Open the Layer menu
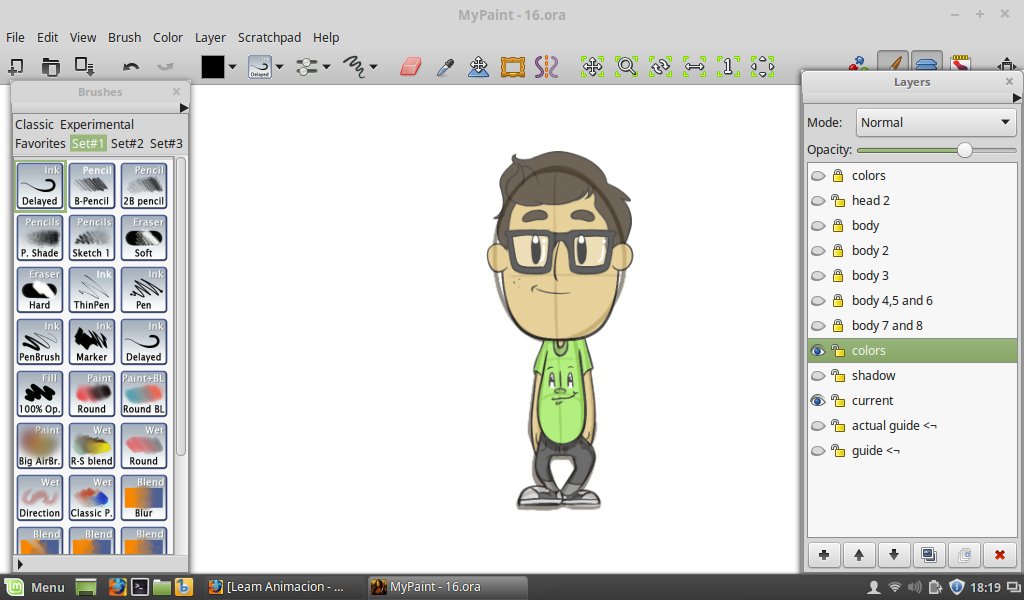 [x=210, y=37]
